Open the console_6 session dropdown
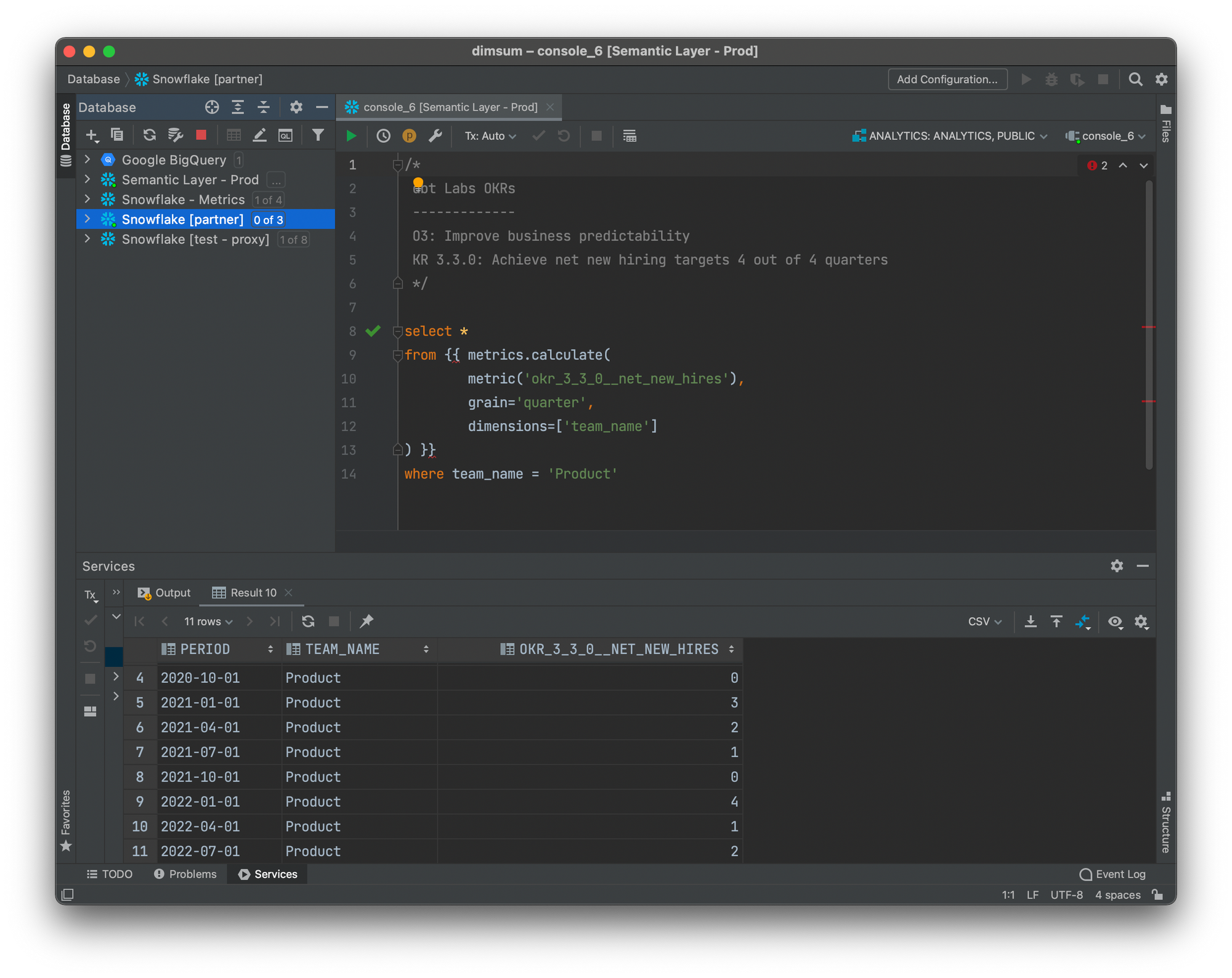1232x978 pixels. click(1106, 136)
